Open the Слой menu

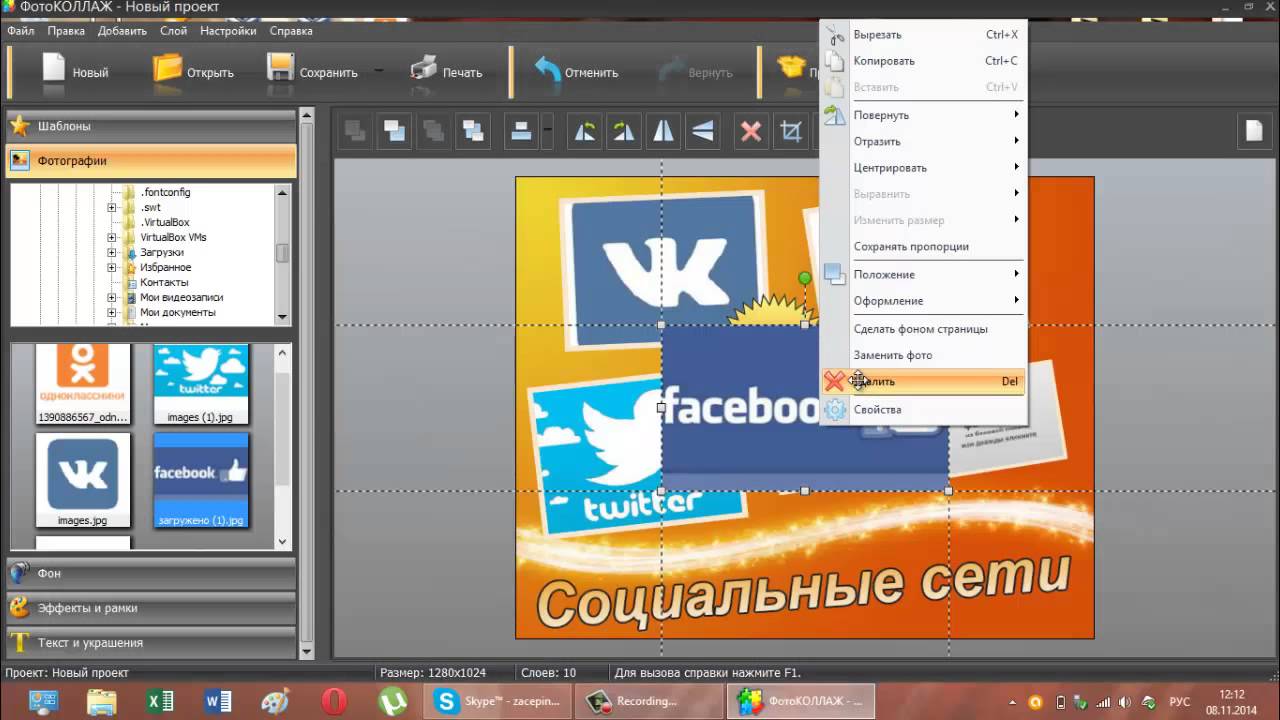173,31
